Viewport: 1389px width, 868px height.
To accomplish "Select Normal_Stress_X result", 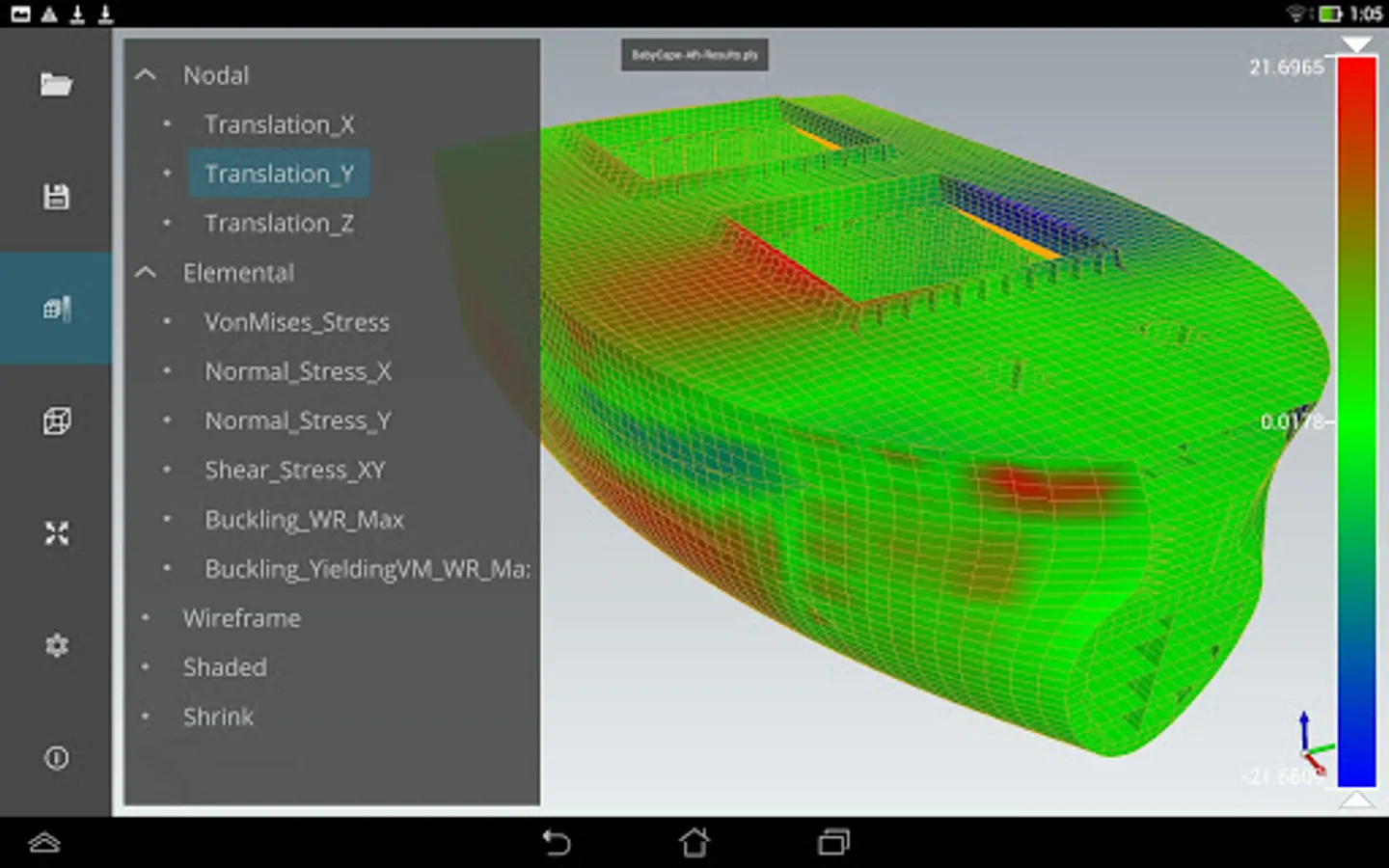I will tap(298, 371).
